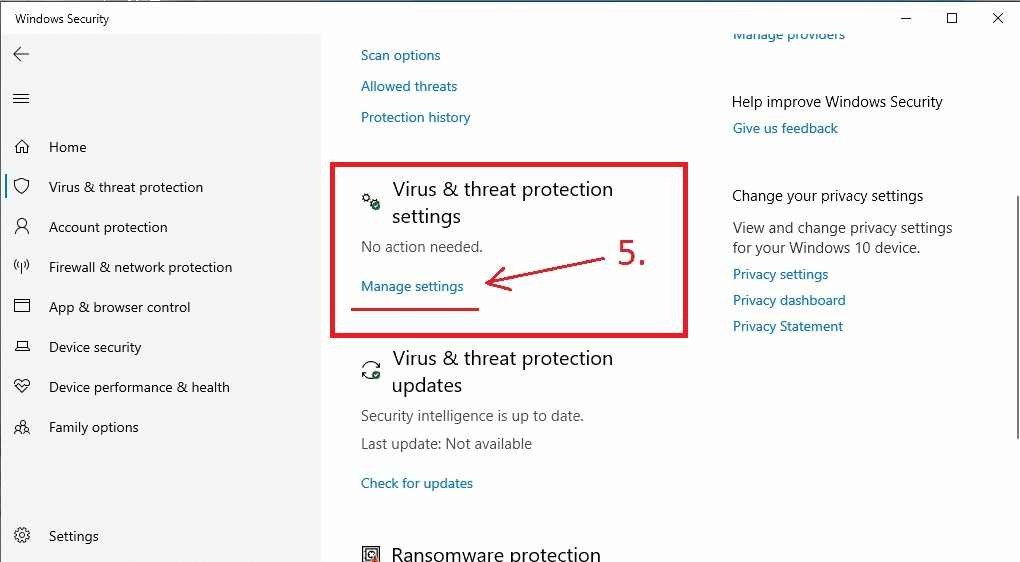1020x562 pixels.
Task: Open the Firewall & network protection antenna icon
Action: click(22, 267)
